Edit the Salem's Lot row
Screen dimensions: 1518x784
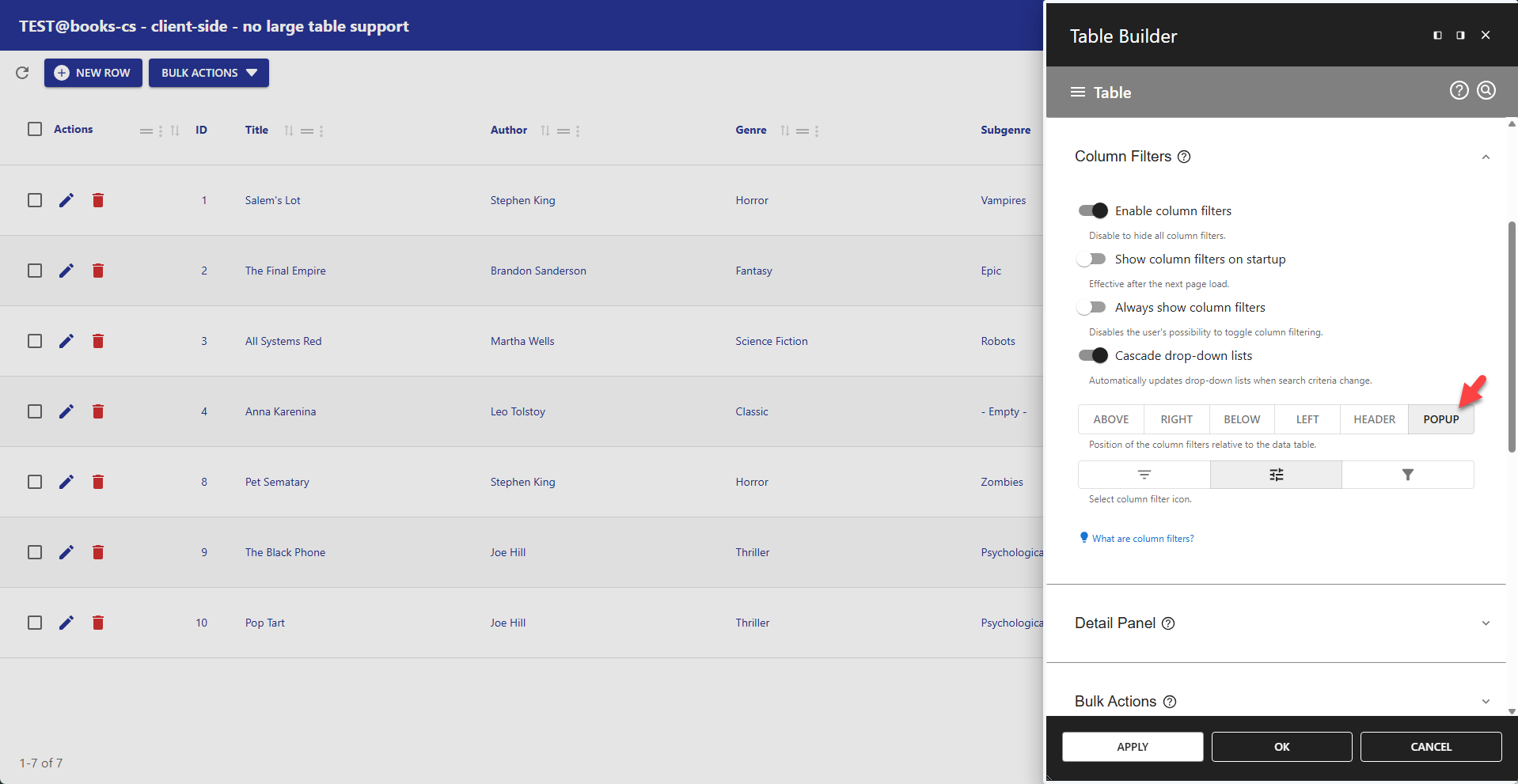point(66,200)
